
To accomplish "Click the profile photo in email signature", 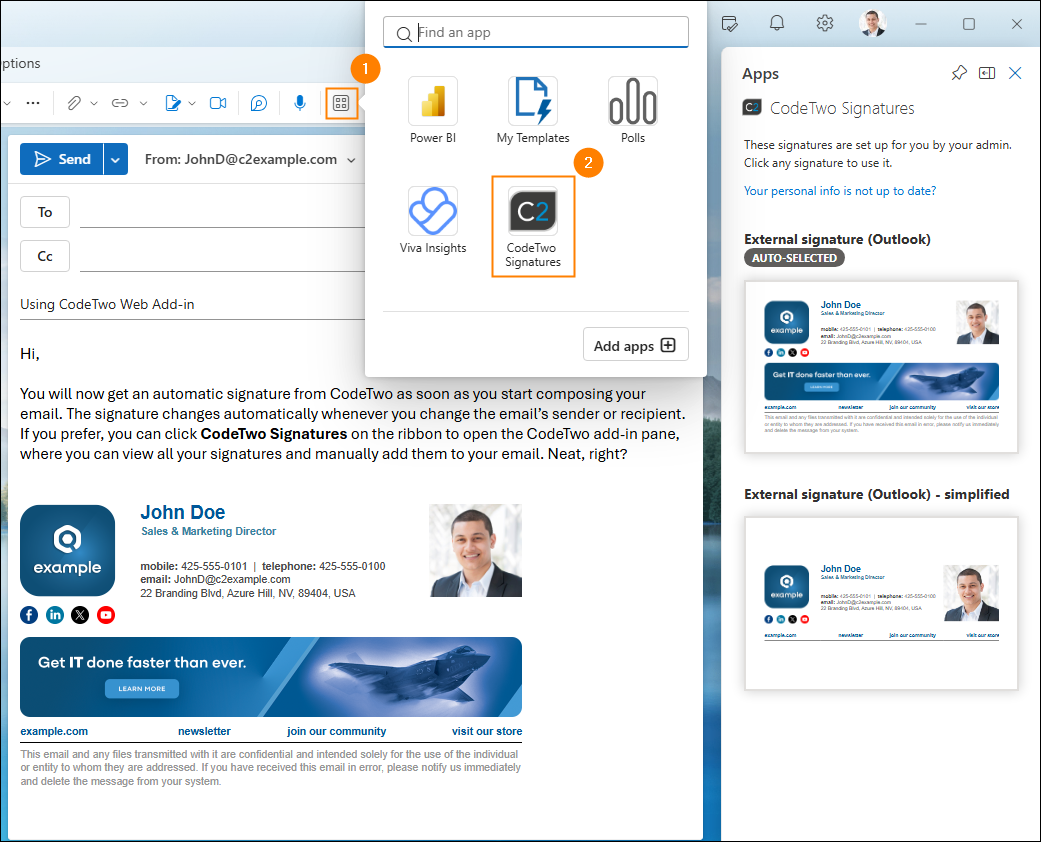I will tap(475, 550).
